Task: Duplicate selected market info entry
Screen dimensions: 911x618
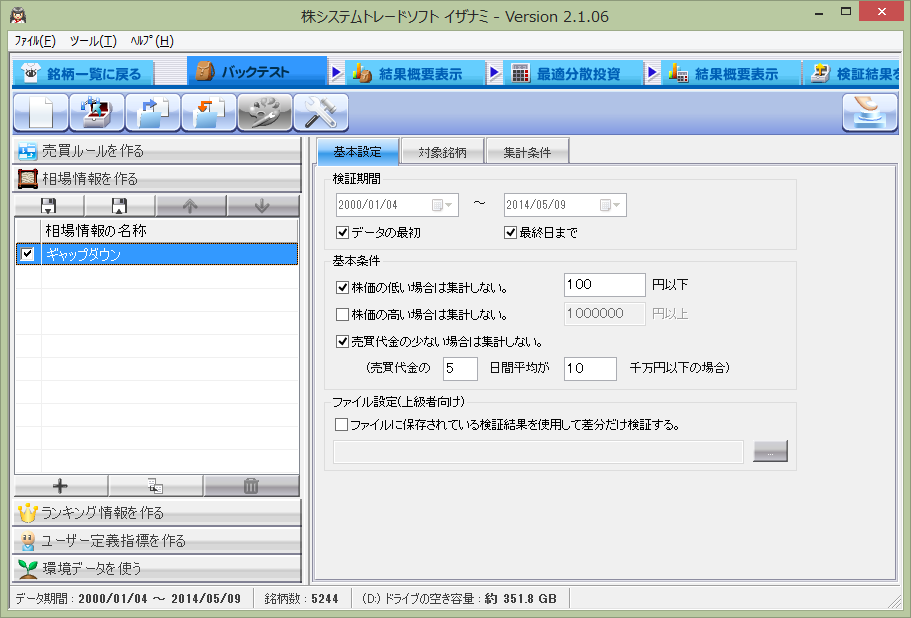Action: [155, 486]
